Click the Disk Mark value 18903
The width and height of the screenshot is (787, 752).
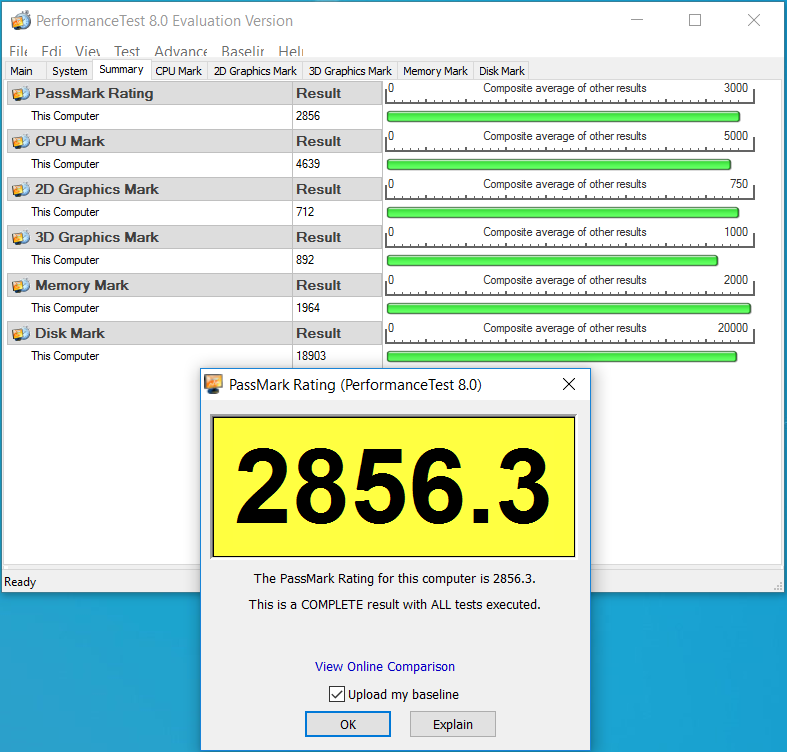311,355
